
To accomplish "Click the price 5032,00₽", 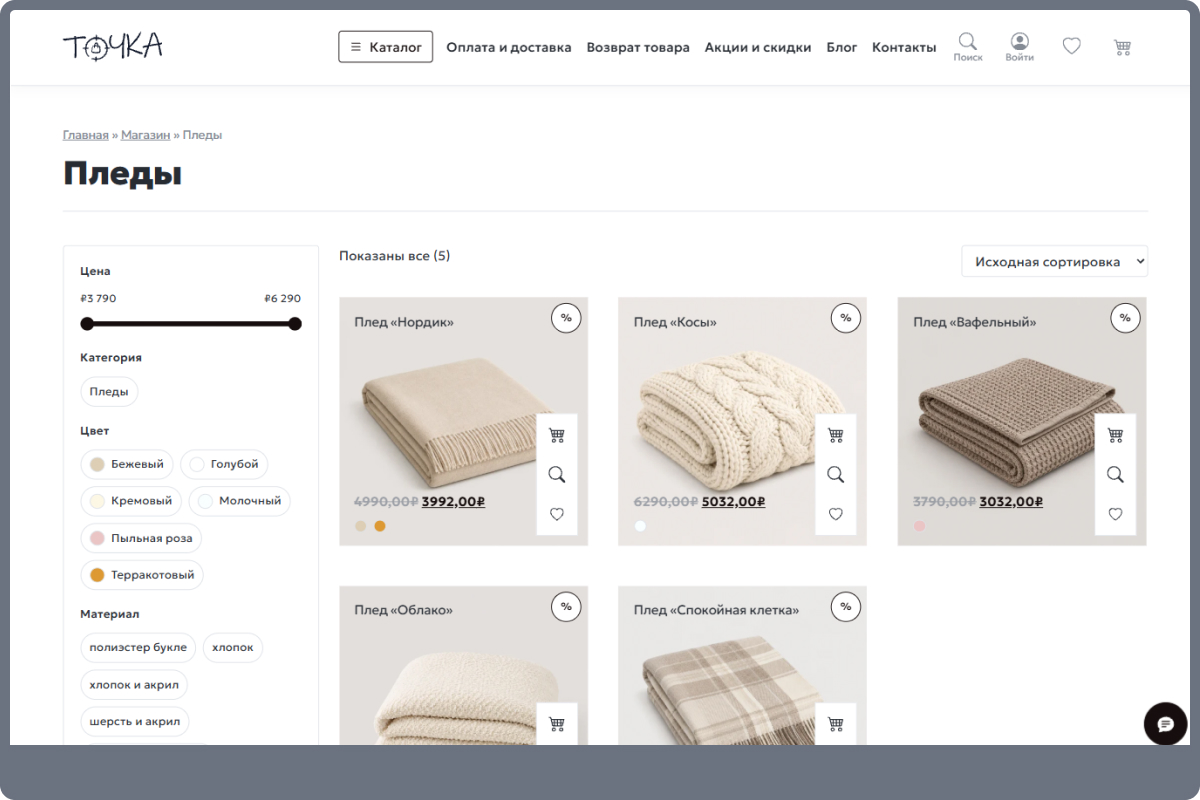I will click(733, 502).
